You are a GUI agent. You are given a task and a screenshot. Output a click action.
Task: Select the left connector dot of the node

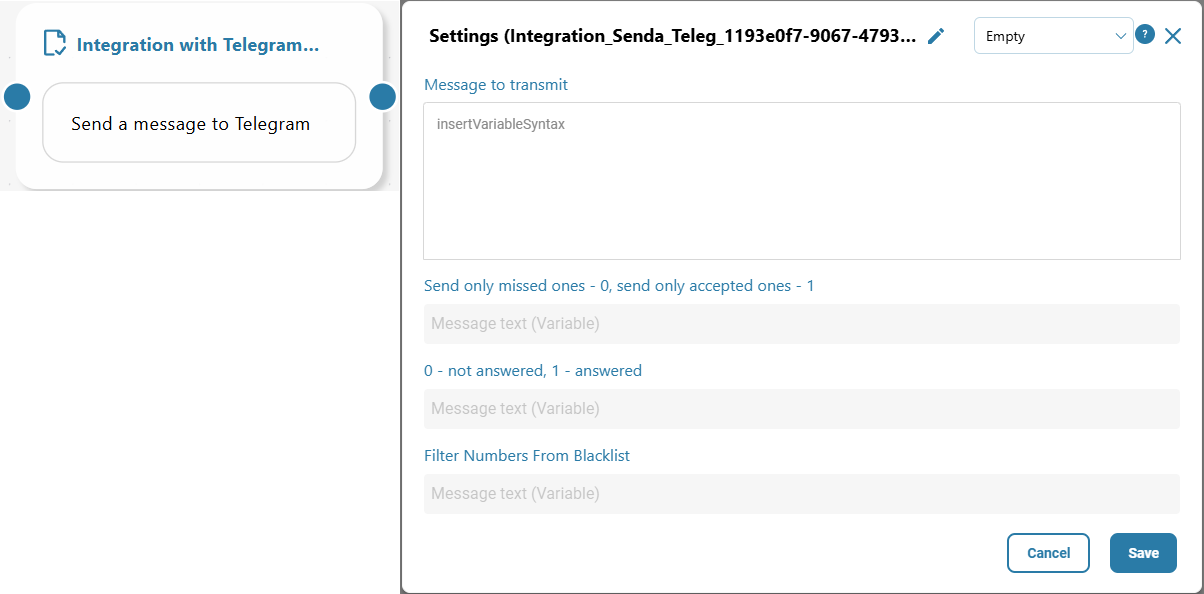click(x=17, y=97)
